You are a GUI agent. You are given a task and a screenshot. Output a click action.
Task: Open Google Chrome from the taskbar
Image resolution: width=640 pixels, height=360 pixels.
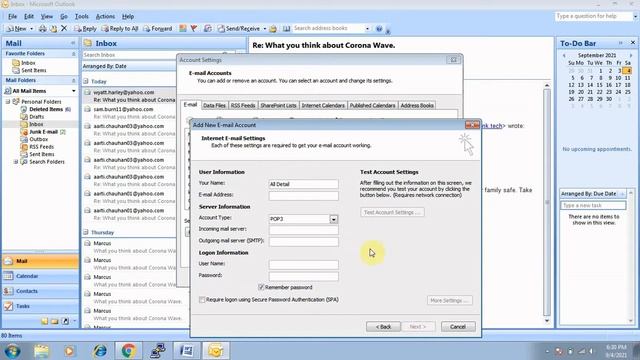point(129,351)
